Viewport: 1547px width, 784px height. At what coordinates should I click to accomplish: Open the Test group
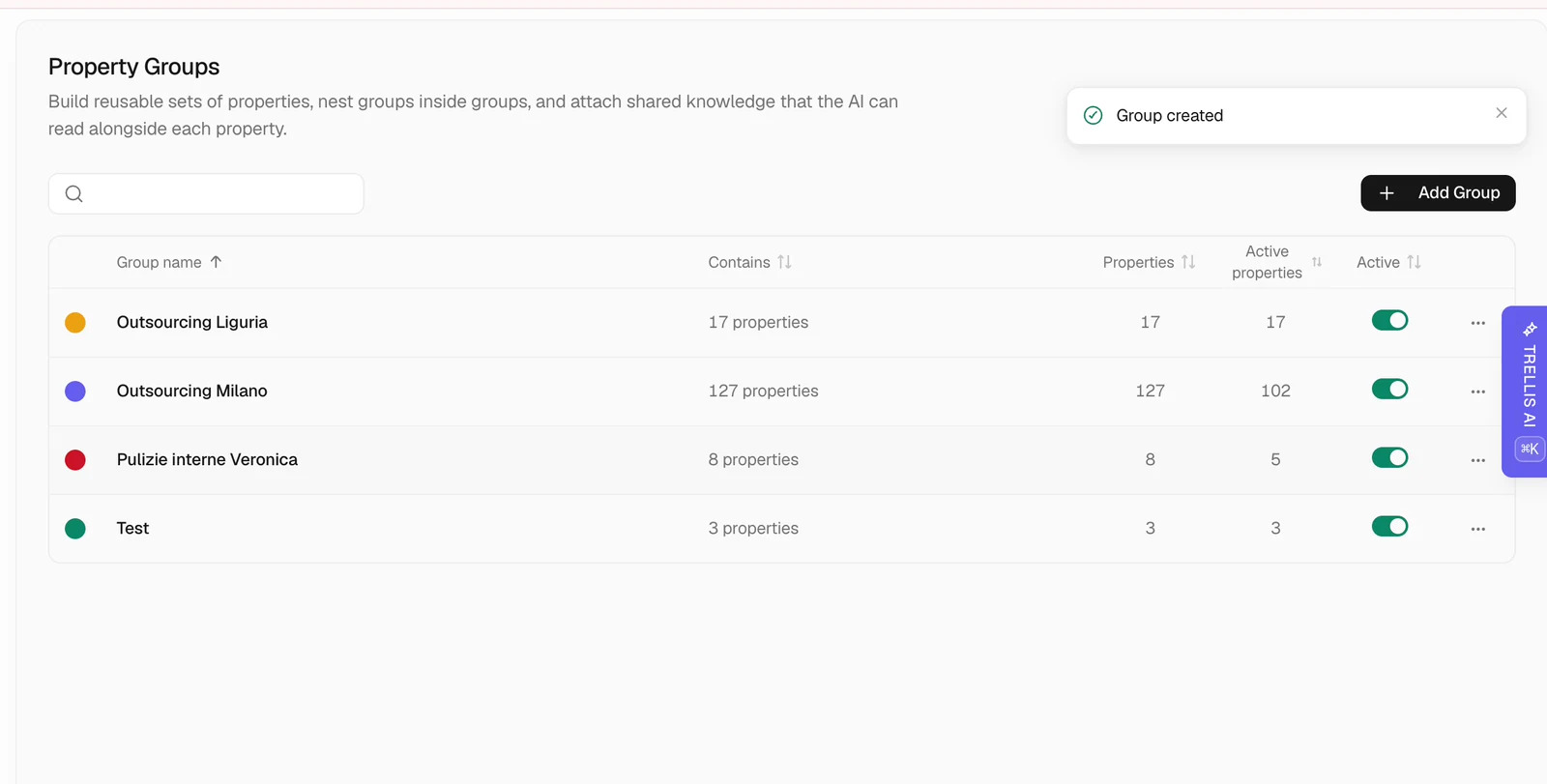[132, 528]
